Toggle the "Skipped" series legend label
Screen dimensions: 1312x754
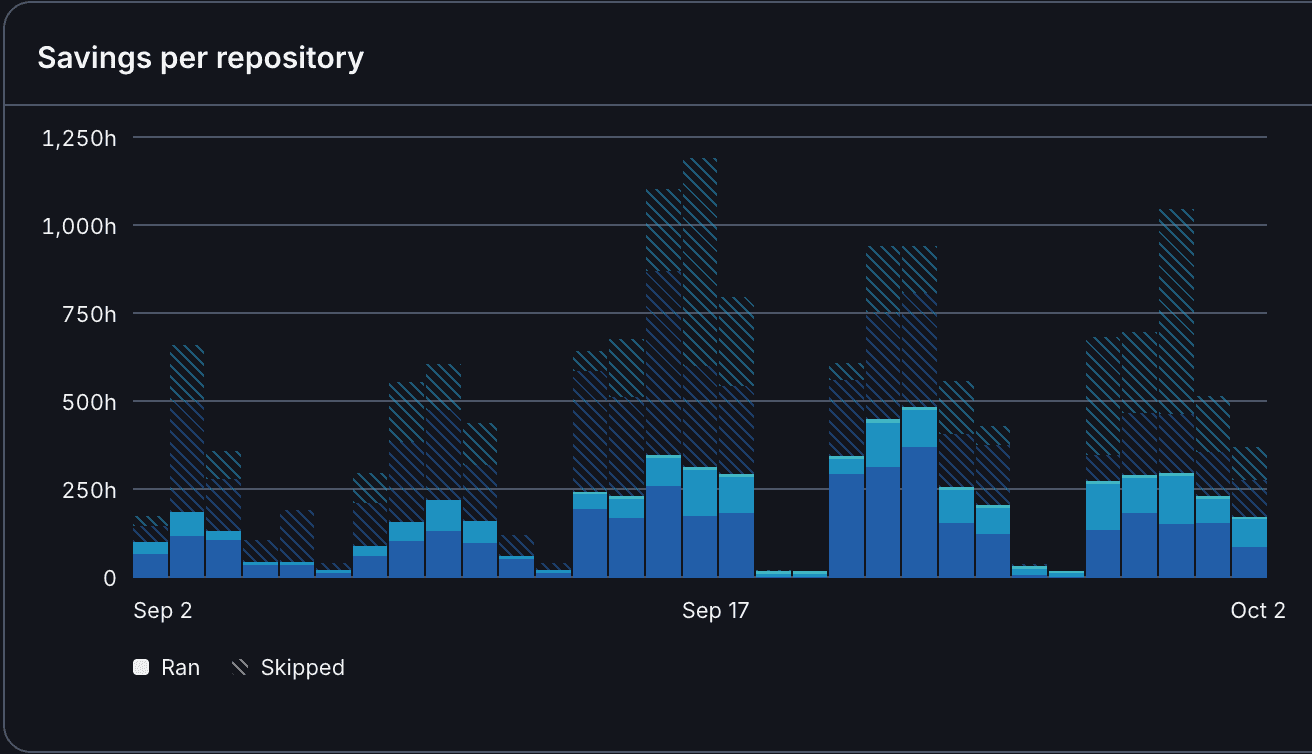pos(302,668)
